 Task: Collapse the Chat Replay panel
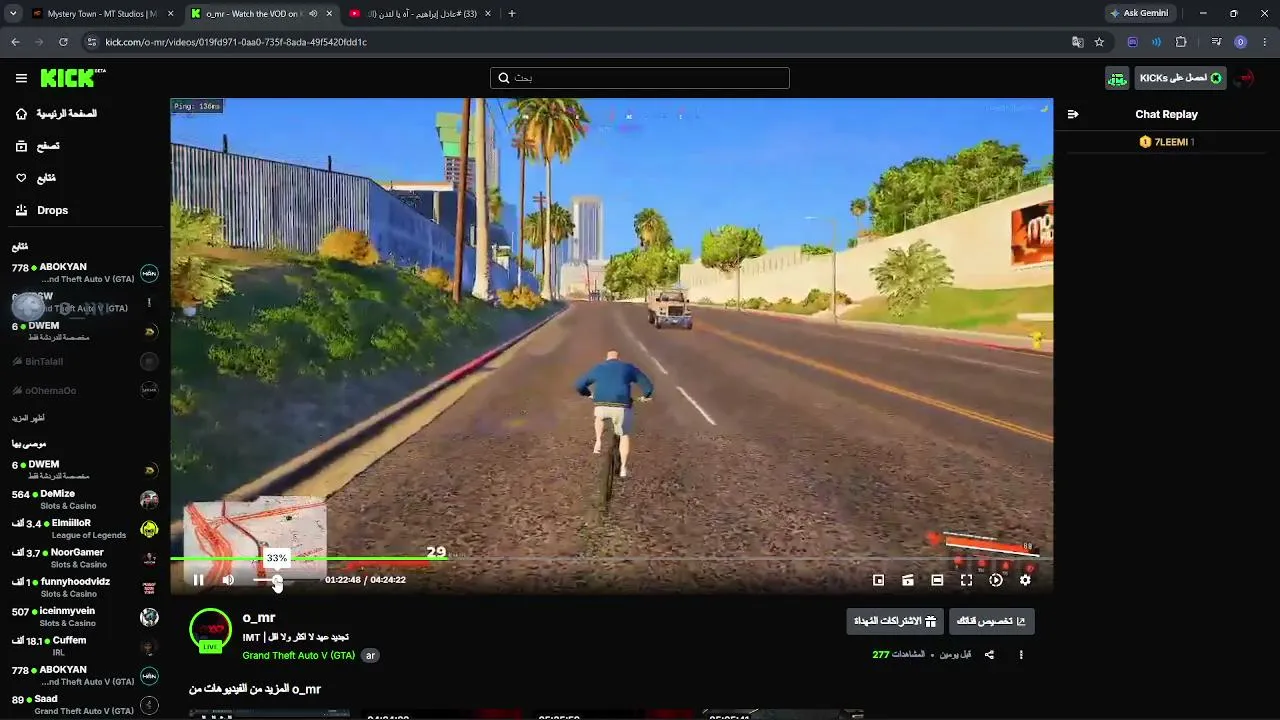pos(1073,114)
